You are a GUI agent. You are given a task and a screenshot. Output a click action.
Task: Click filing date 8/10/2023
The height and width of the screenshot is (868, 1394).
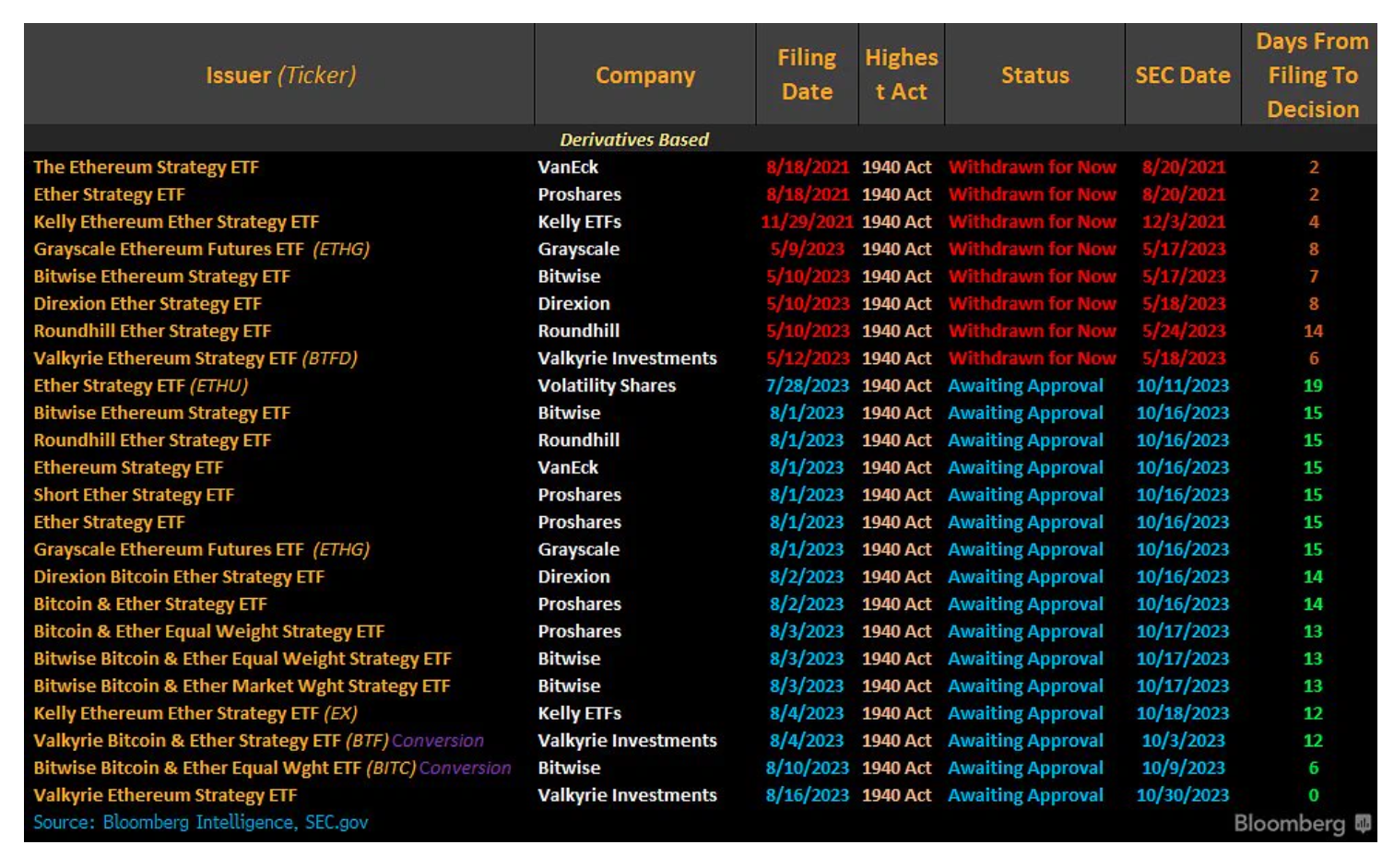807,768
